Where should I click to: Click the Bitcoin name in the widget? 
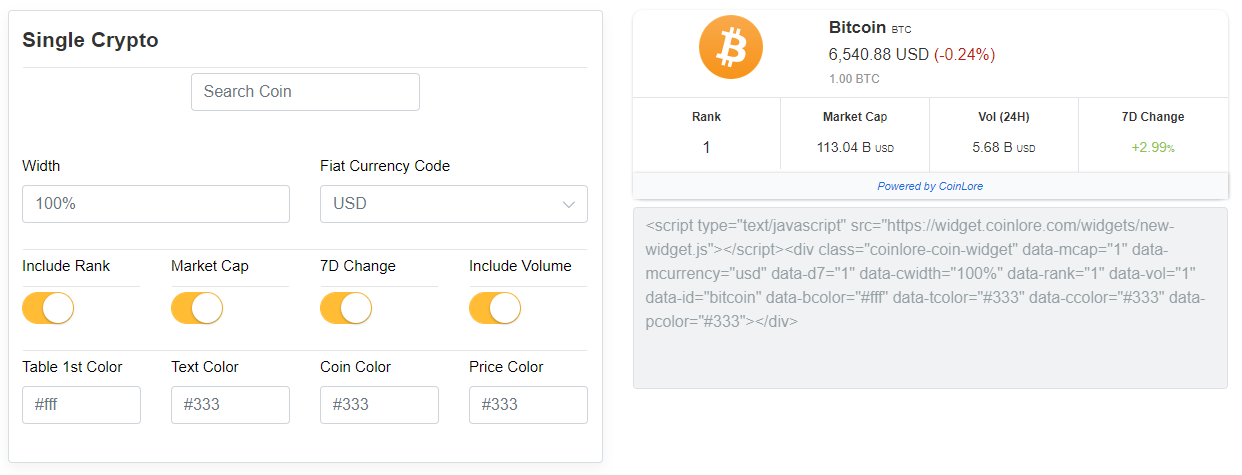857,27
